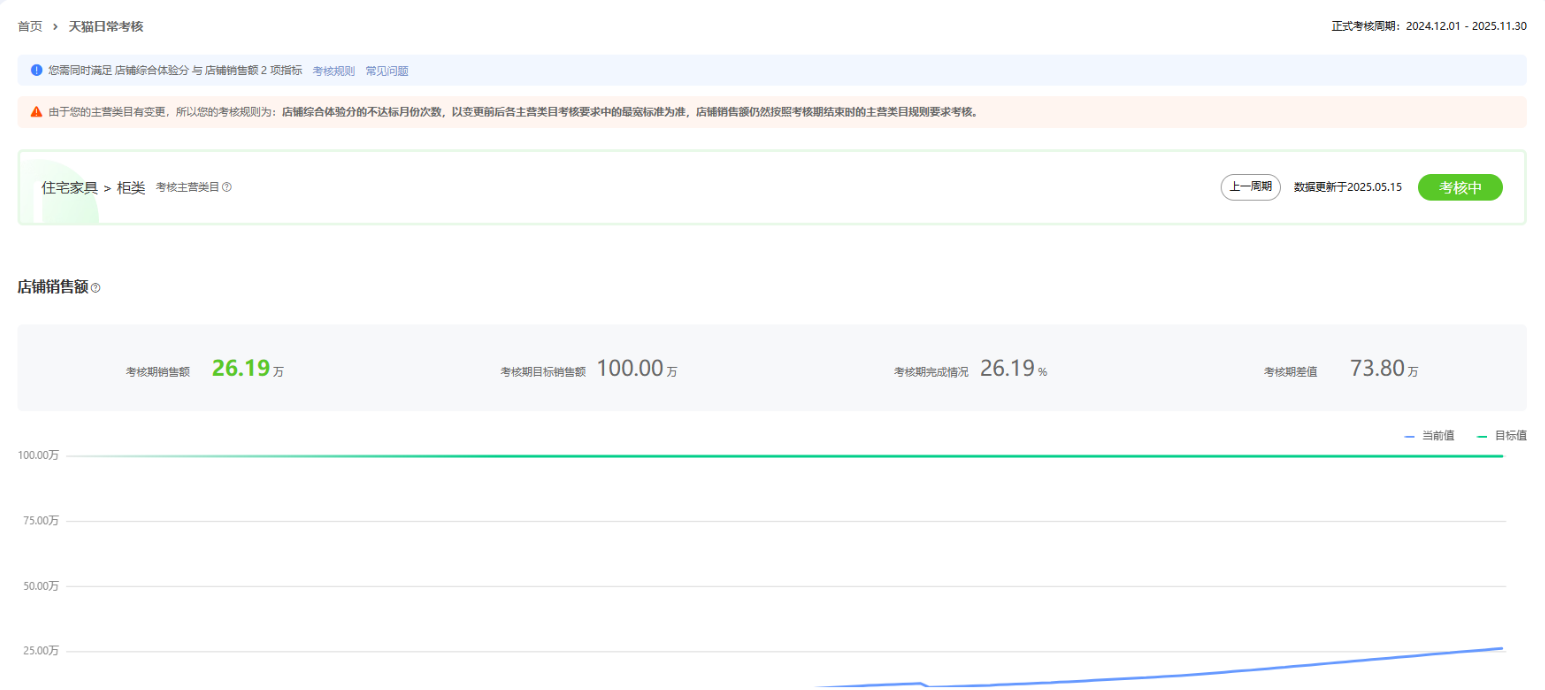Click the blue current-value line in chart
Viewport: 1545px width, 690px height.
pyautogui.click(x=1300, y=667)
